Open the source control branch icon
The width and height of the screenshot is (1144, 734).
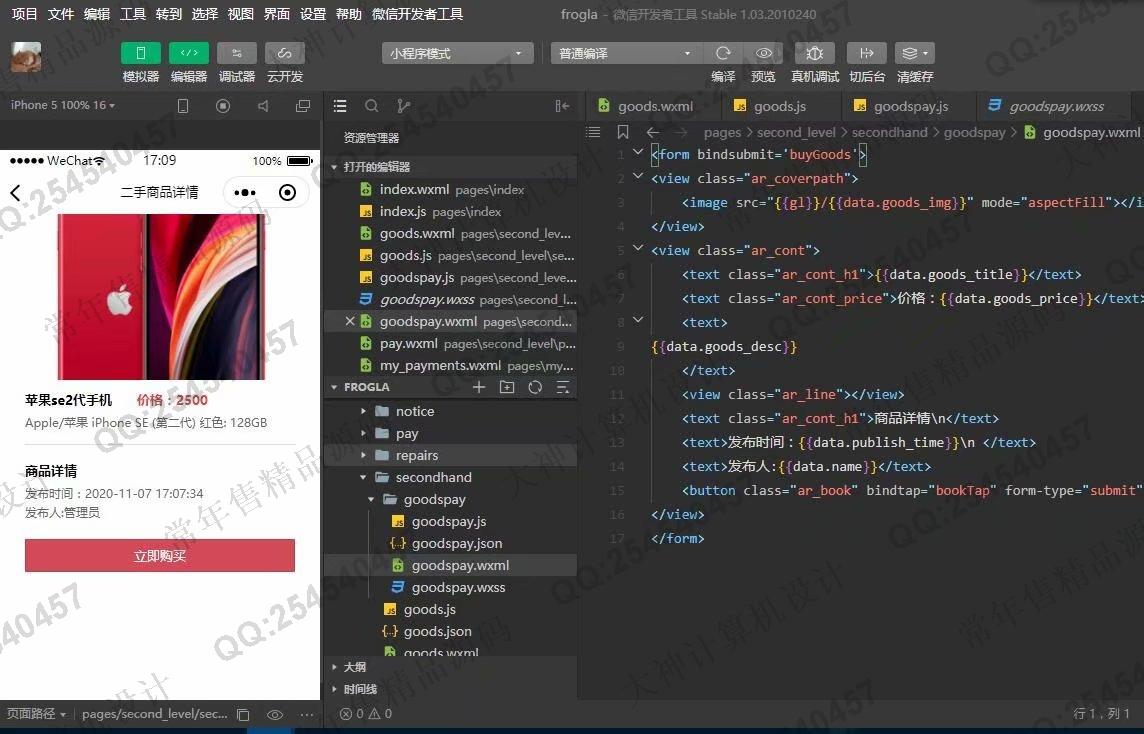coord(403,107)
